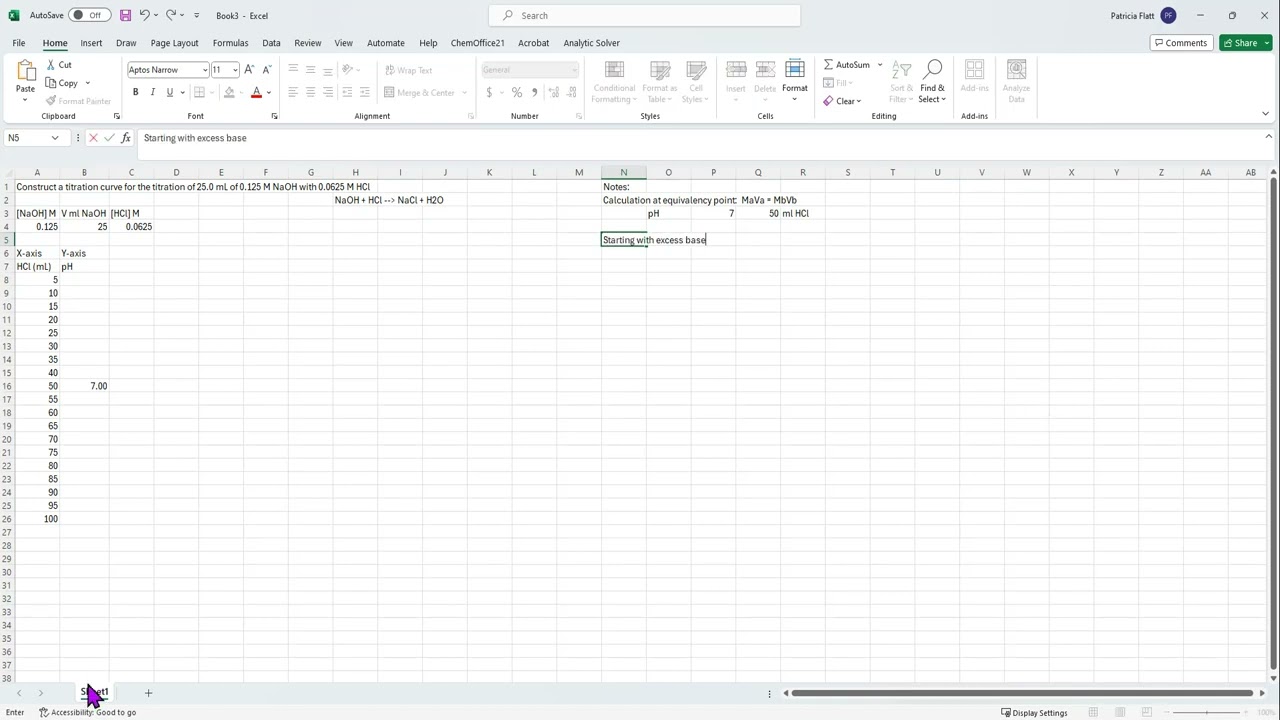The image size is (1280, 720).
Task: Apply Bold formatting
Action: pos(135,92)
